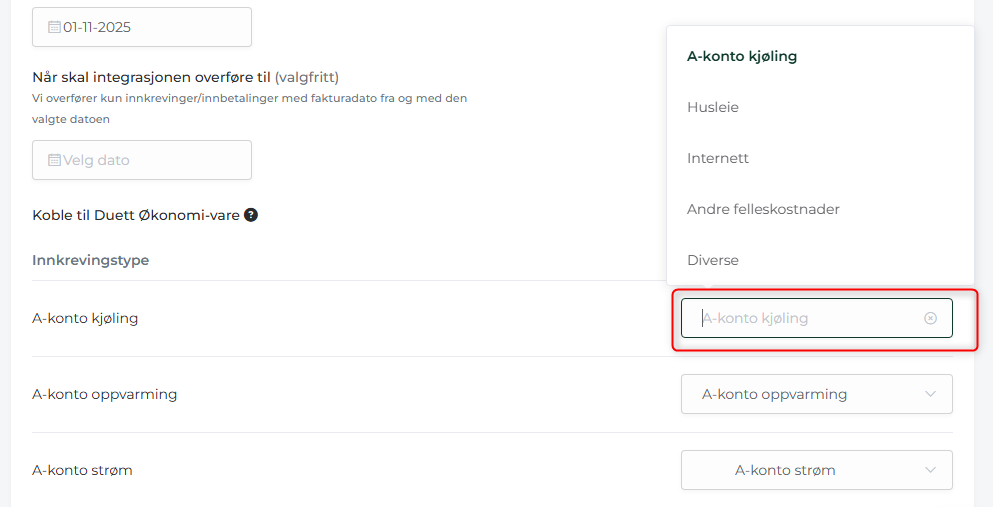Expand the A-konto strøm dropdown chevron
993x507 pixels.
pyautogui.click(x=930, y=470)
